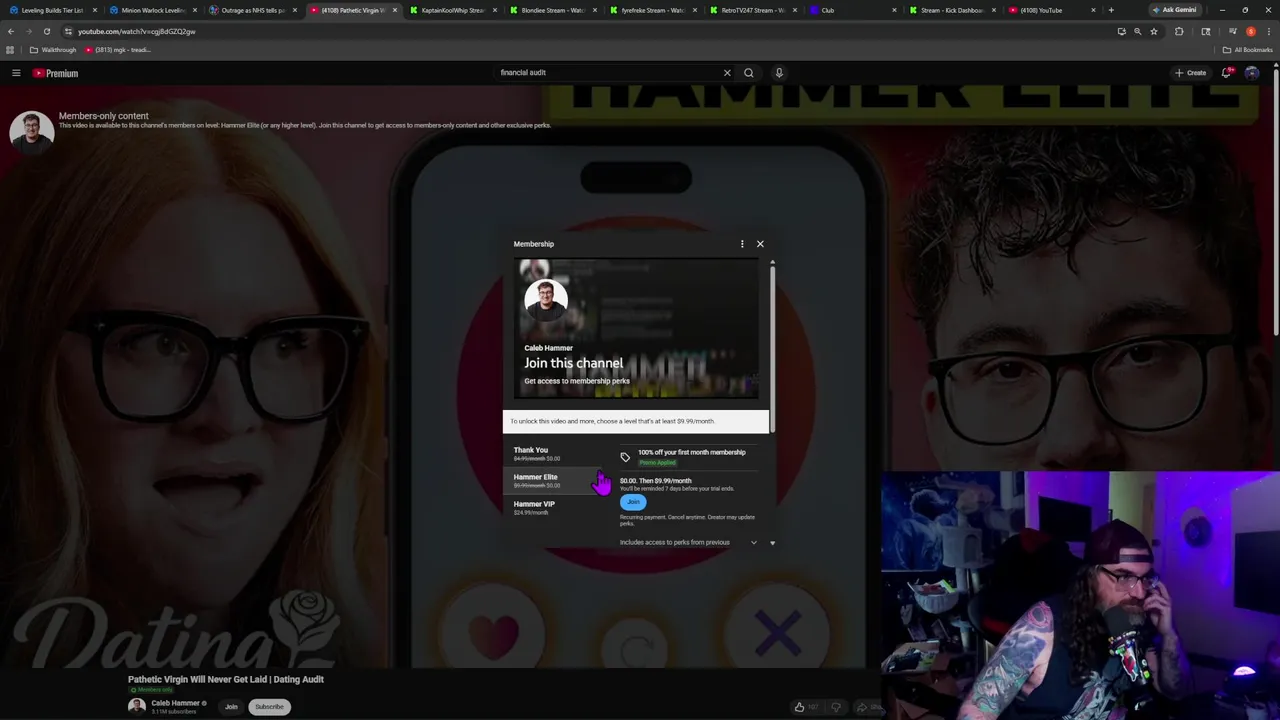Click channel avatar in members-only overlay

tap(31, 132)
